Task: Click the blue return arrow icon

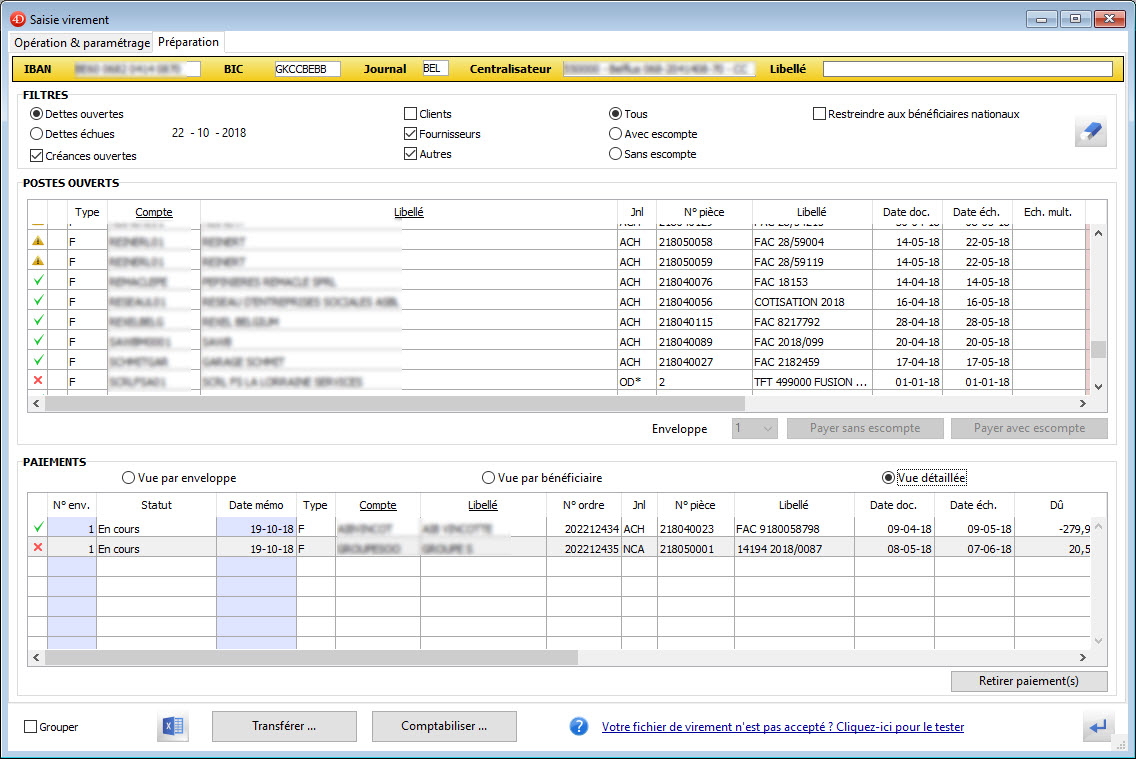Action: point(1098,727)
